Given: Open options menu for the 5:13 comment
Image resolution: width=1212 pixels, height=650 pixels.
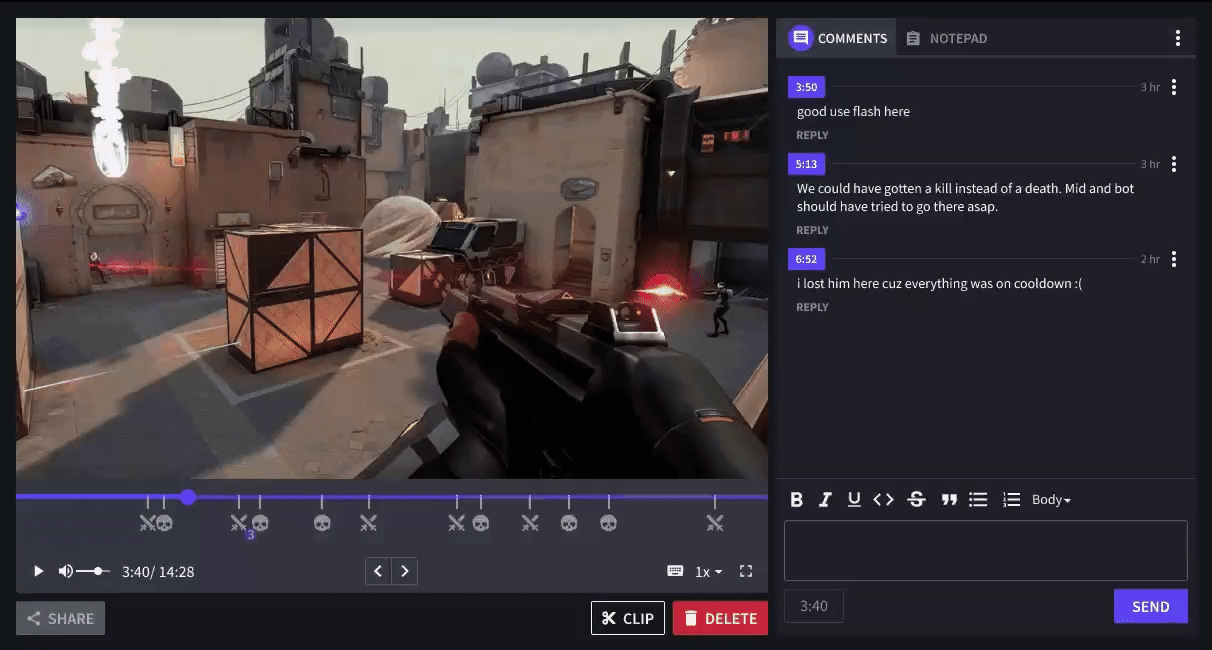Looking at the screenshot, I should pos(1173,164).
